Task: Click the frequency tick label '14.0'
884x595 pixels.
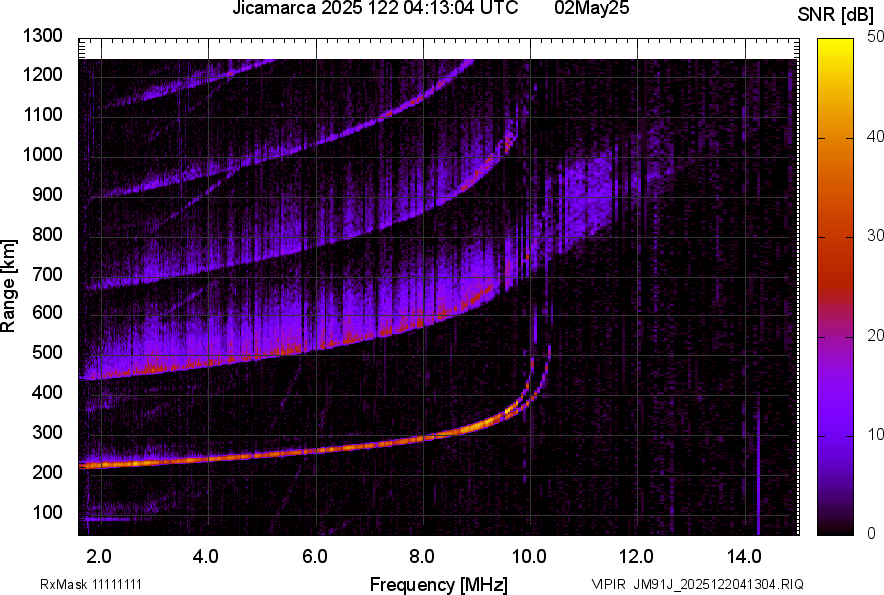Action: [744, 557]
